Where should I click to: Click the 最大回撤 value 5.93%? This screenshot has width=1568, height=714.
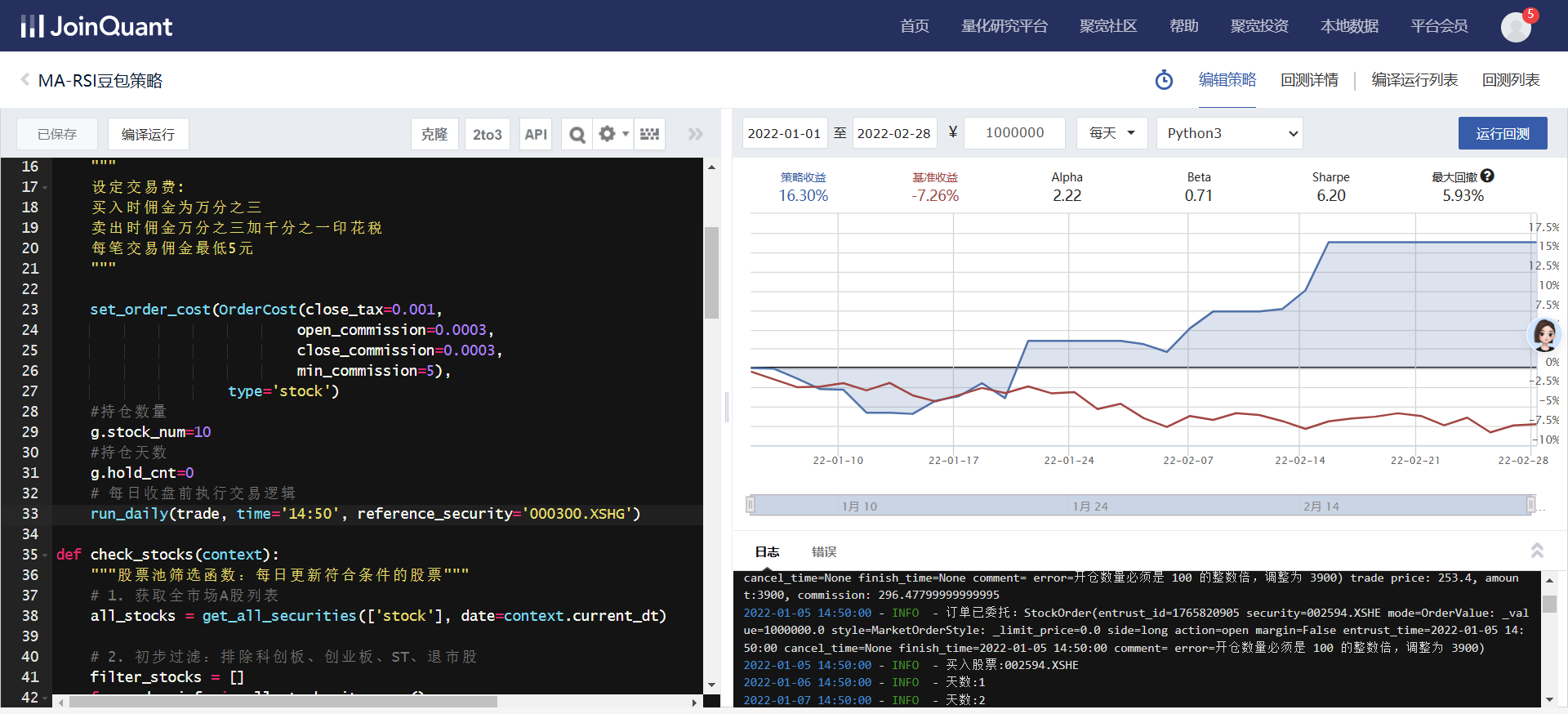point(1463,196)
